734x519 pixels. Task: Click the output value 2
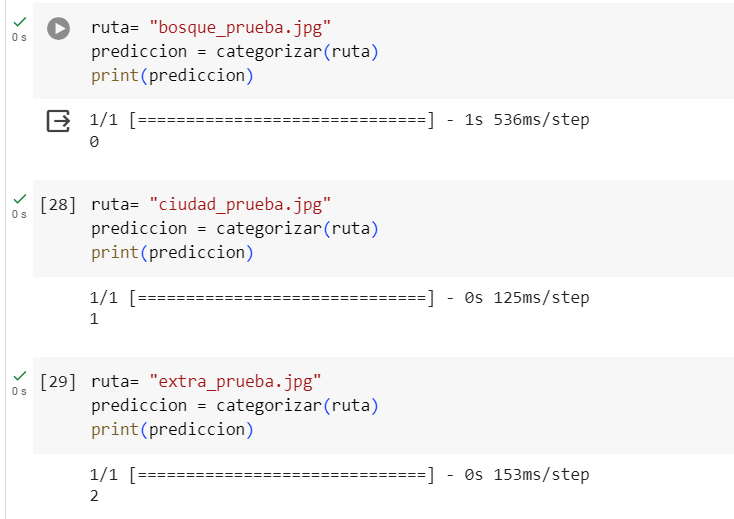(94, 496)
